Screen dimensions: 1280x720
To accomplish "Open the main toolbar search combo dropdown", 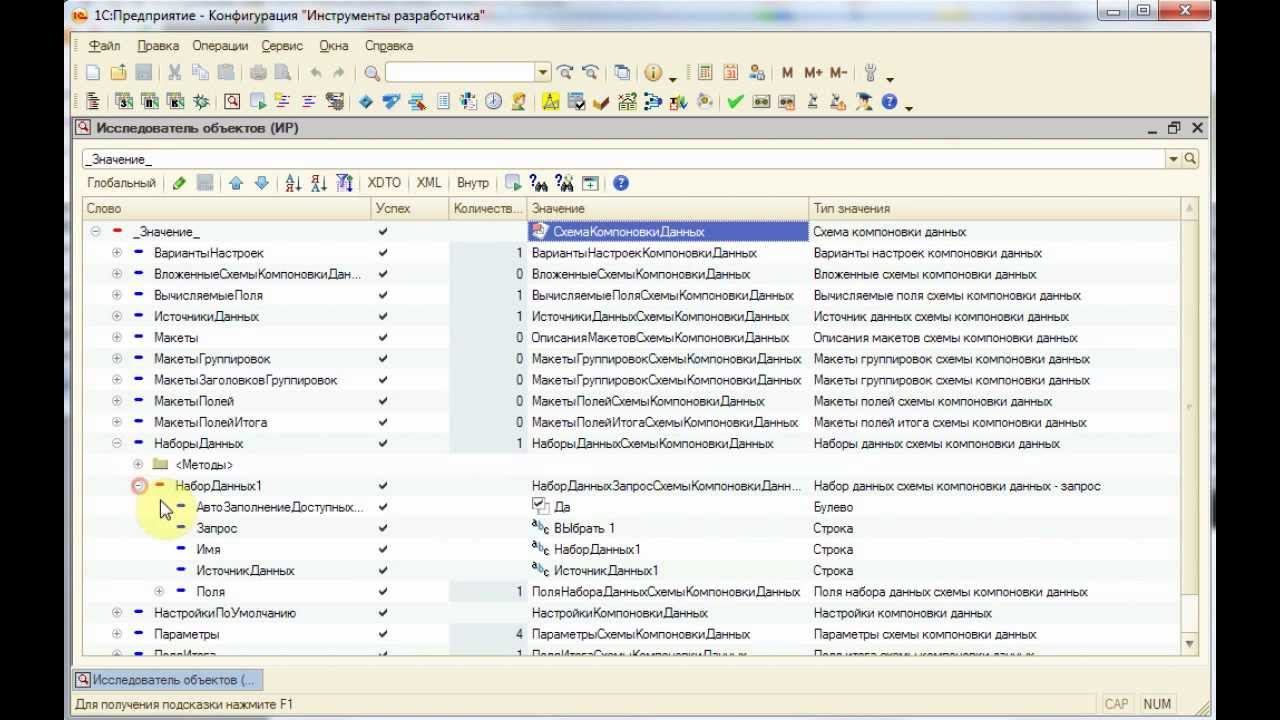I will coord(542,73).
